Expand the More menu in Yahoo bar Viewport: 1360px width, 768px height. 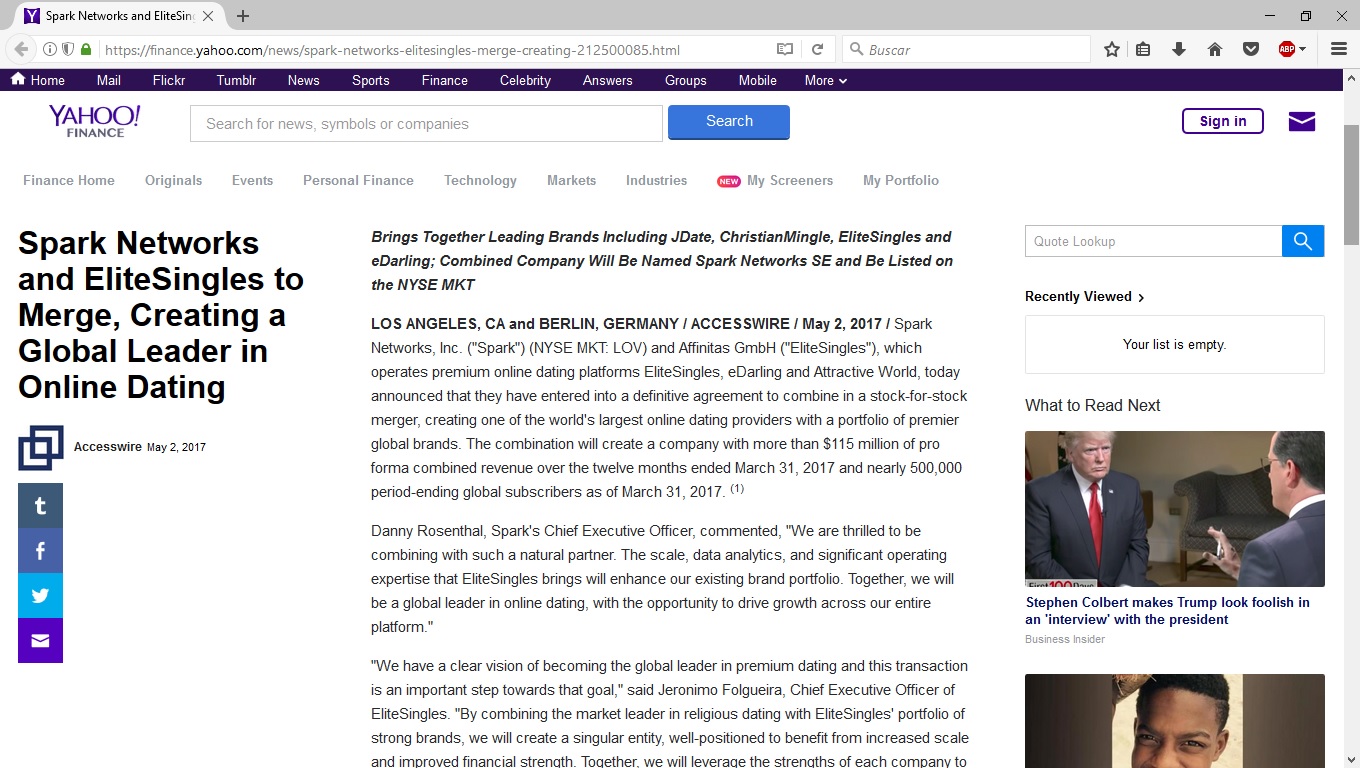pos(826,80)
